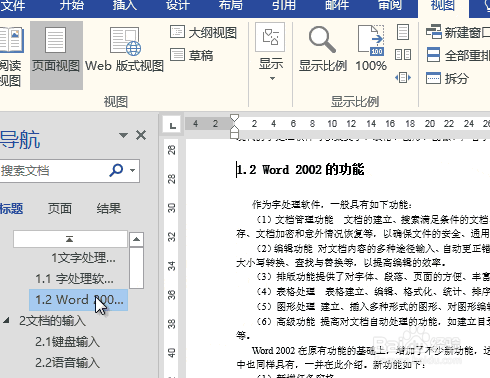Switch to Read Mode view

(x=11, y=56)
